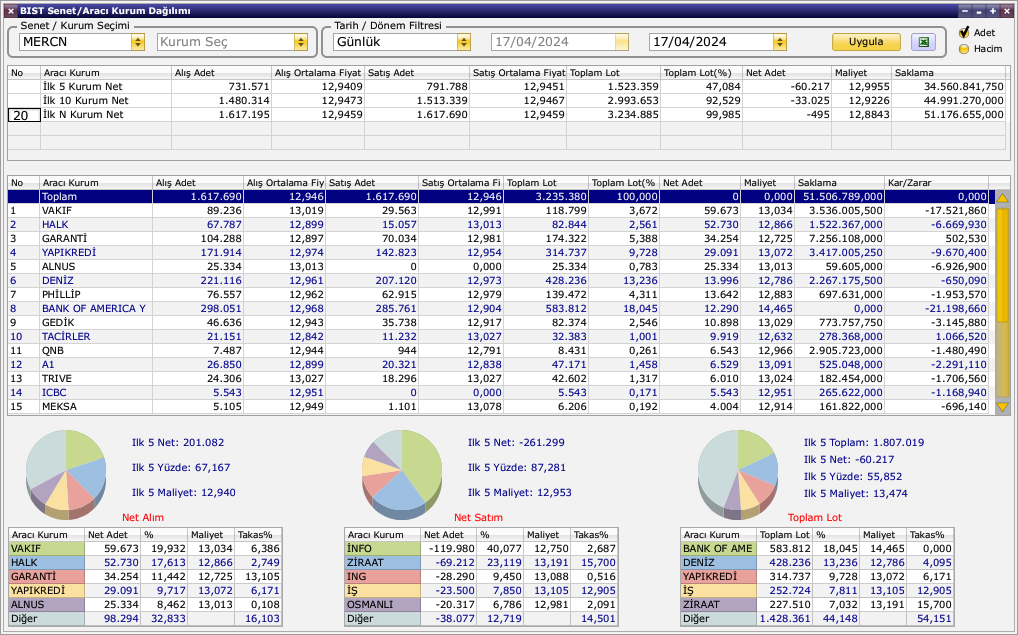Open the Kurum Seç broker dropdown

(x=301, y=42)
